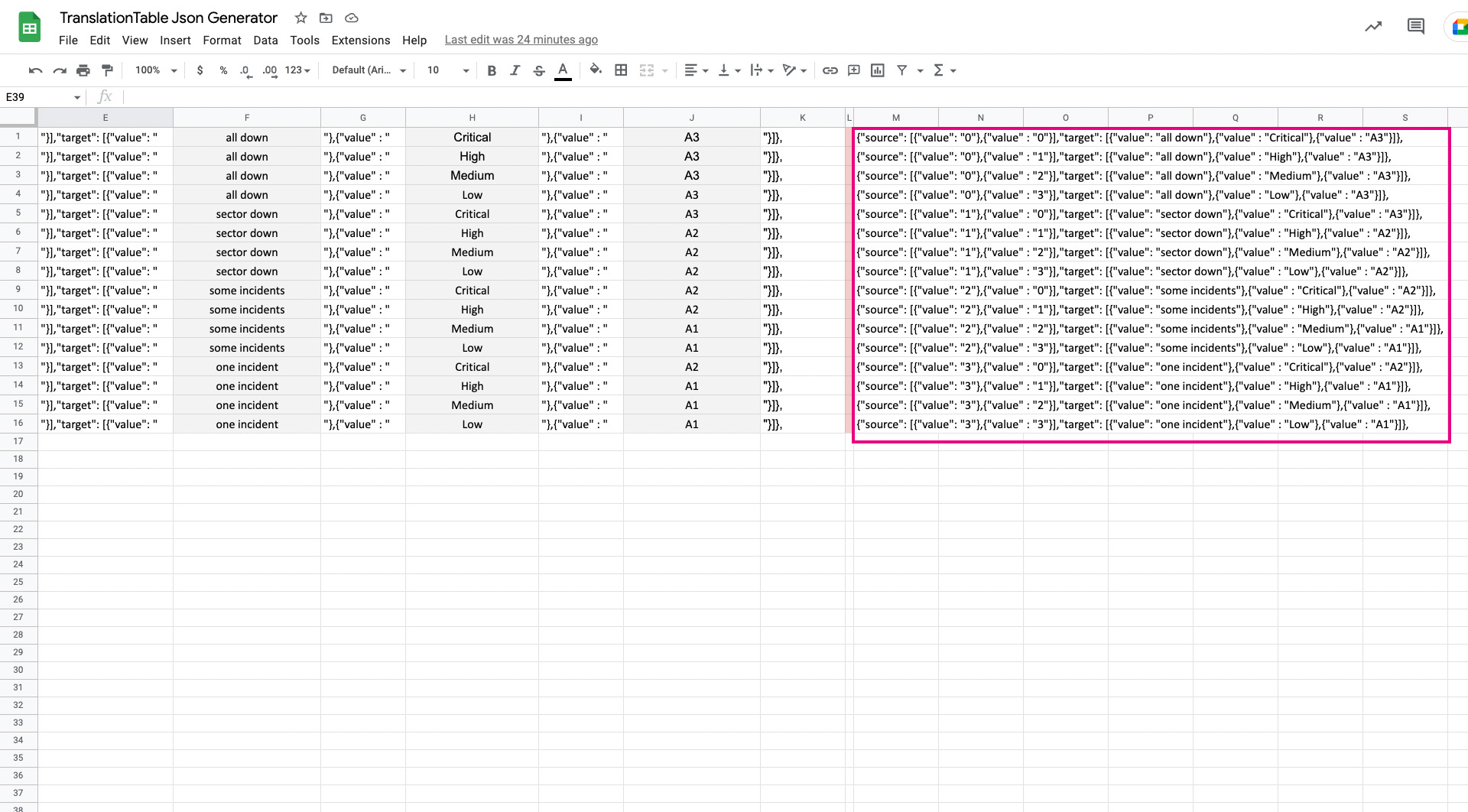Open text rotation dropdown
The image size is (1468, 812).
[x=794, y=70]
